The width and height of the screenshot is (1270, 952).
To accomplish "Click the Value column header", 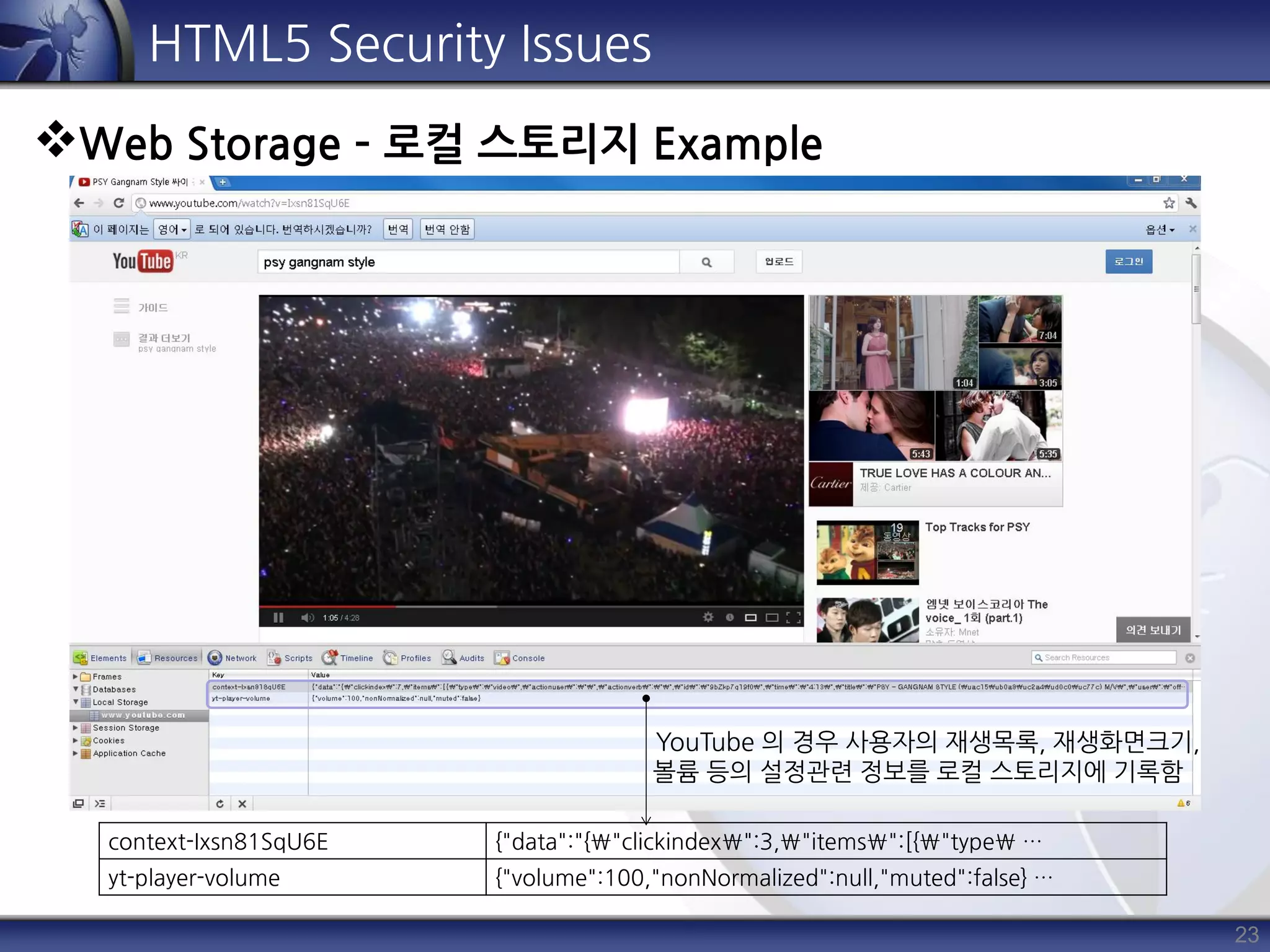I will pos(750,675).
